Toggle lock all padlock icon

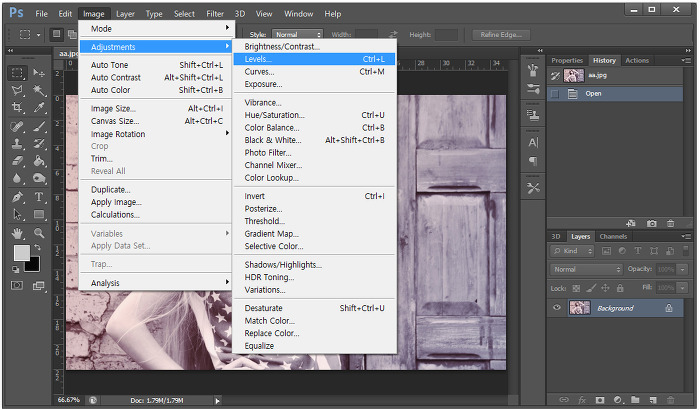620,289
